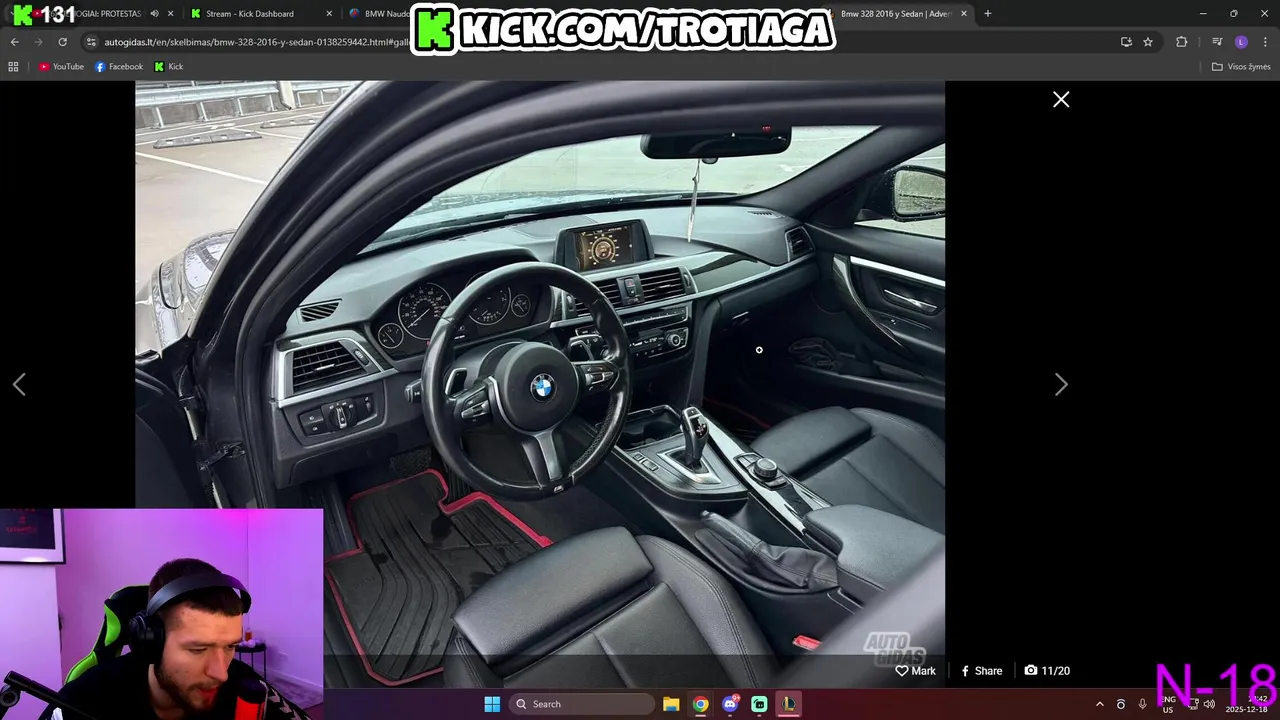Close the photo gallery with the X

point(1061,99)
